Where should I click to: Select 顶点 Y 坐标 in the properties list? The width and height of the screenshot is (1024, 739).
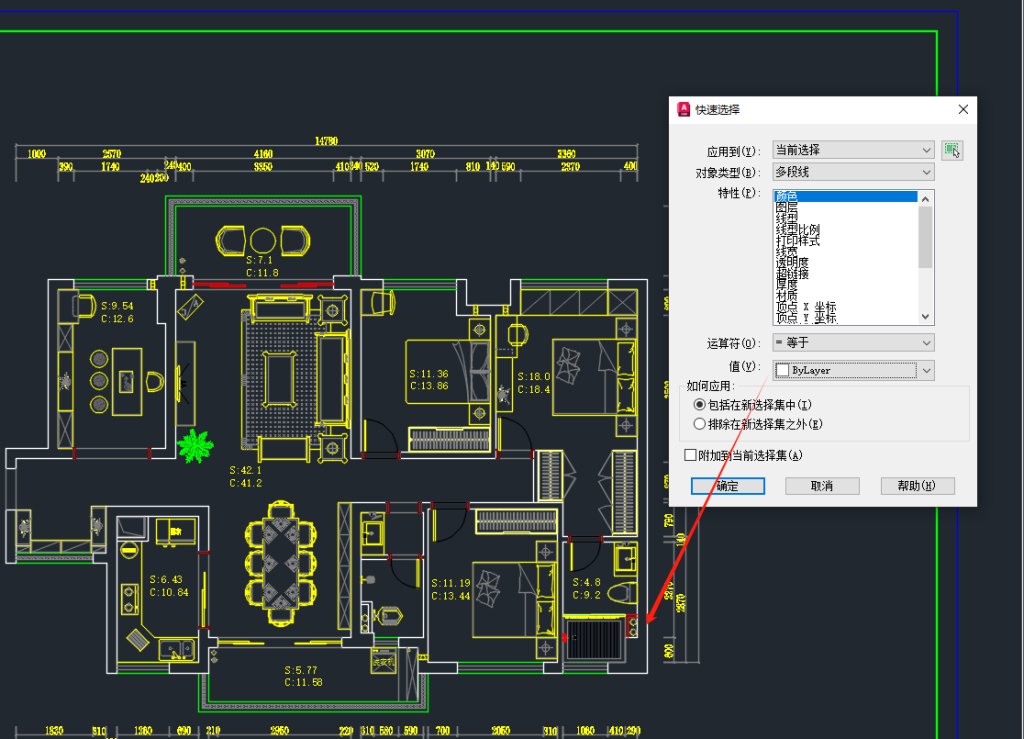tap(806, 318)
